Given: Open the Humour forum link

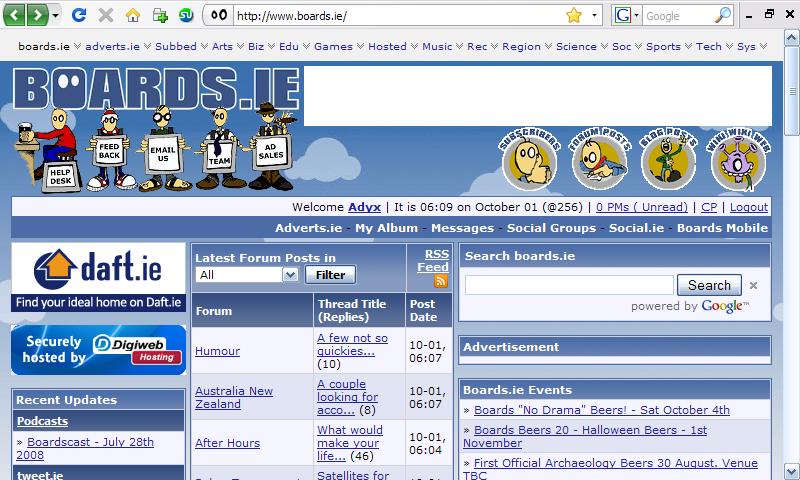Looking at the screenshot, I should click(217, 351).
